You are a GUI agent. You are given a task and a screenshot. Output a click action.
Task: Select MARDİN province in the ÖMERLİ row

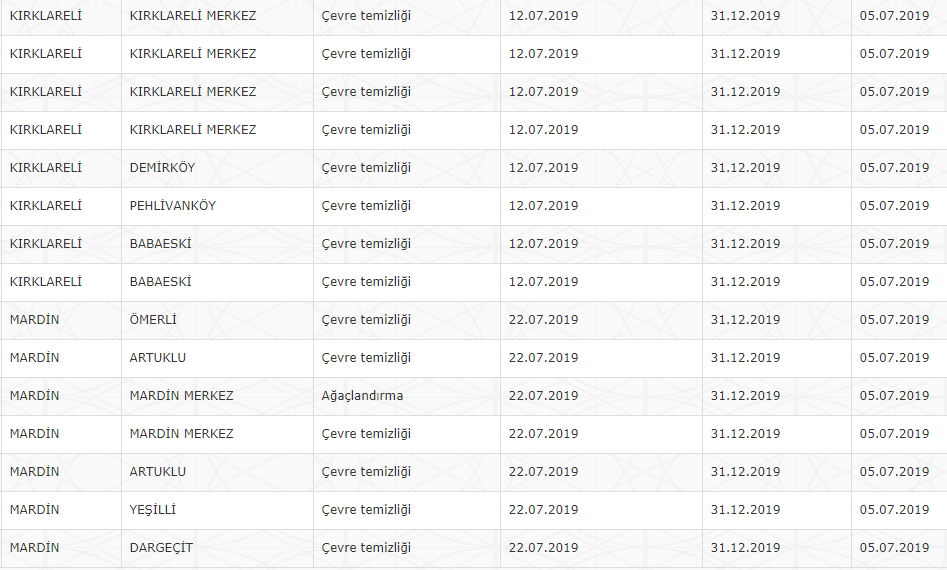[34, 320]
